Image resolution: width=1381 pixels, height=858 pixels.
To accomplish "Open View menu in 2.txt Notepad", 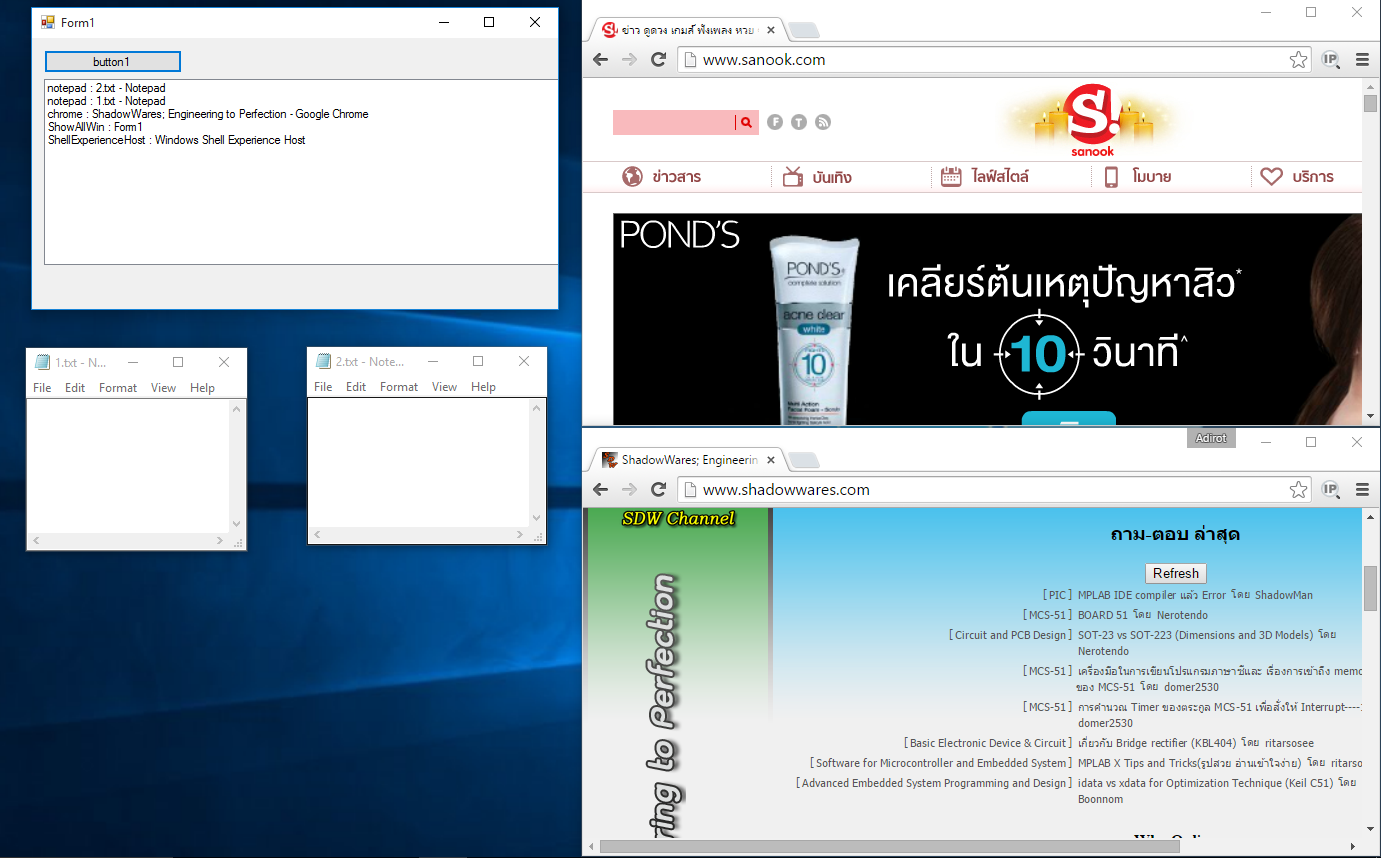I will [x=445, y=387].
